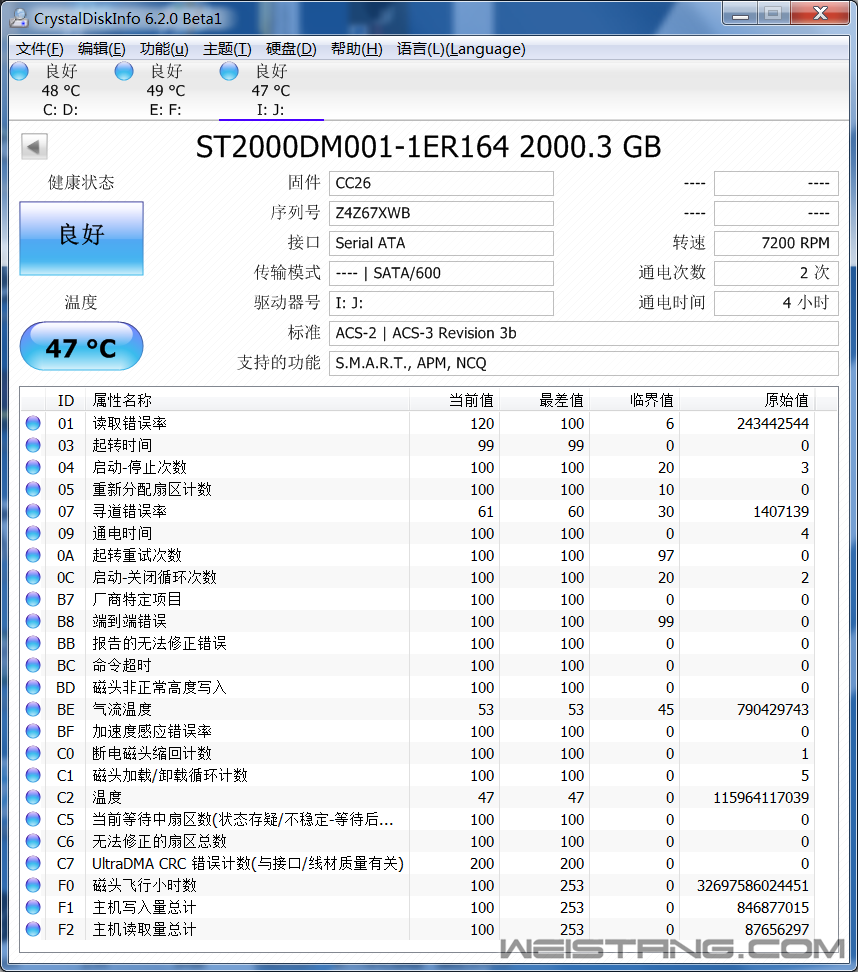Click the power-on hours field 4 小时
The image size is (858, 972).
coord(776,303)
